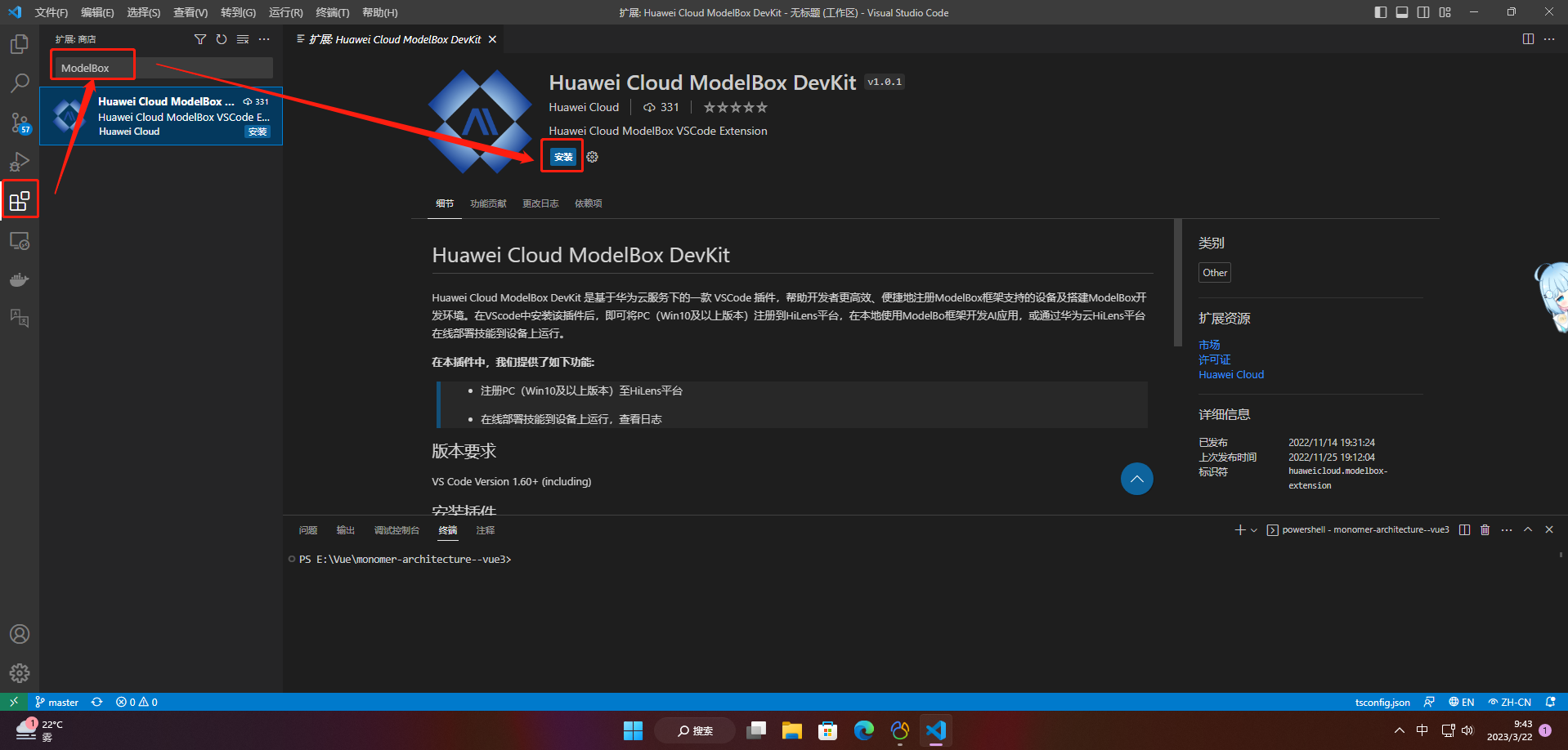Open Run and Debug view
This screenshot has width=1568, height=750.
tap(20, 162)
